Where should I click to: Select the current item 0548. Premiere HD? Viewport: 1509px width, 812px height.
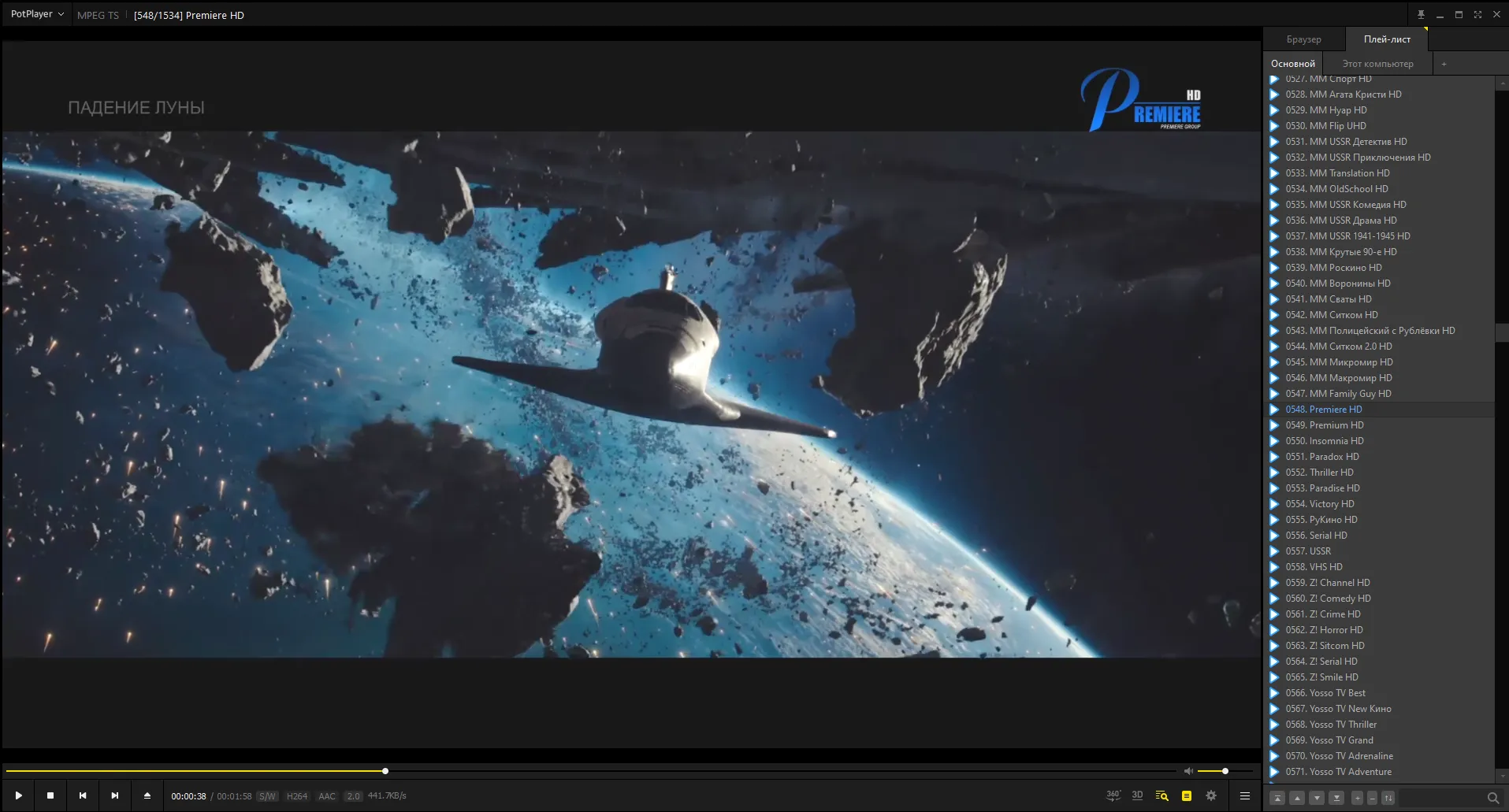tap(1379, 410)
